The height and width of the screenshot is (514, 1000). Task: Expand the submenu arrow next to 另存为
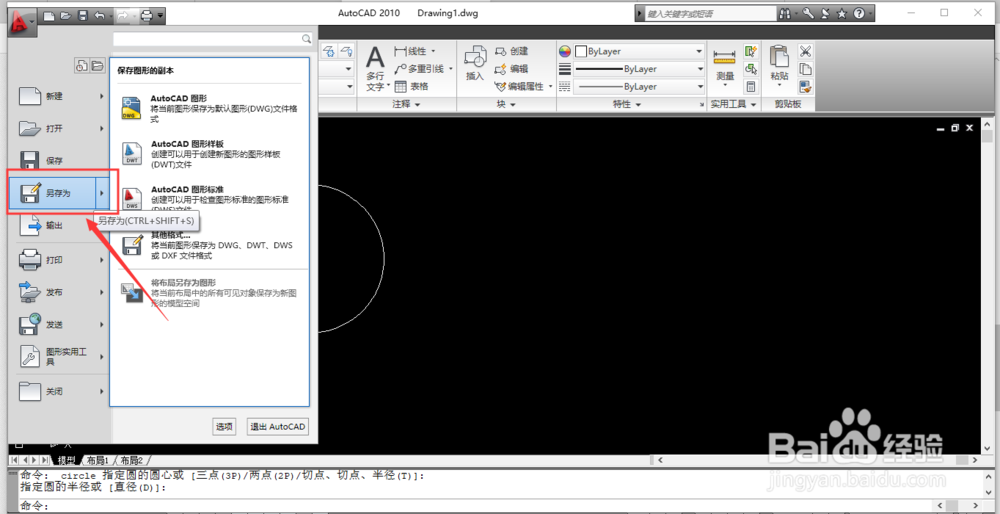point(101,192)
